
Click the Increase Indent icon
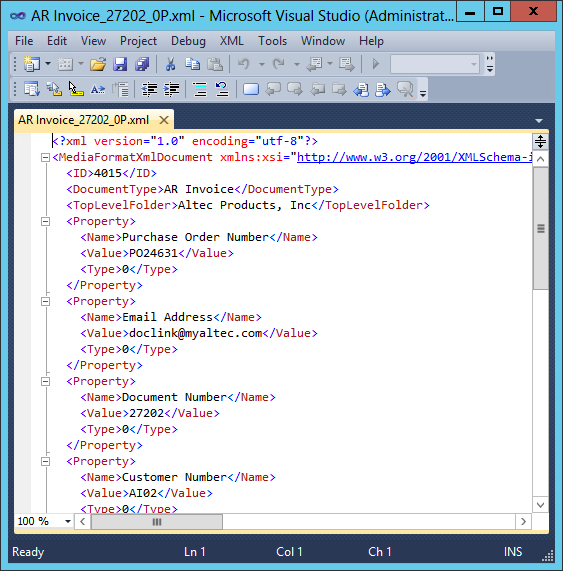point(172,89)
